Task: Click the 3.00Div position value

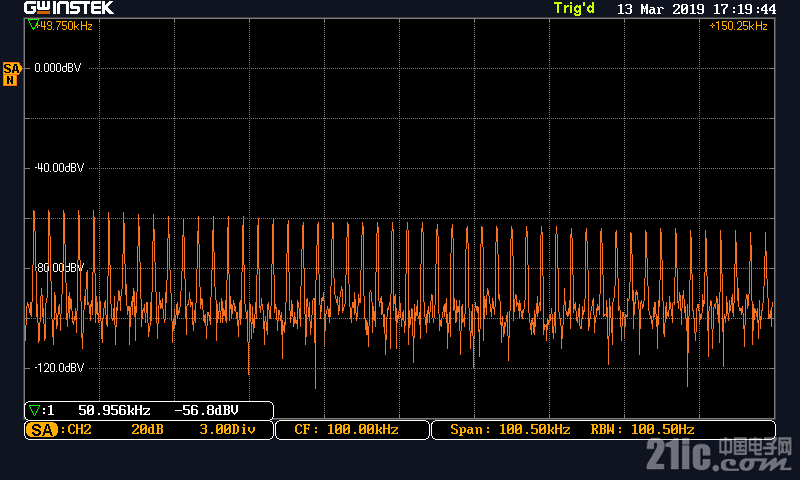Action: (227, 430)
